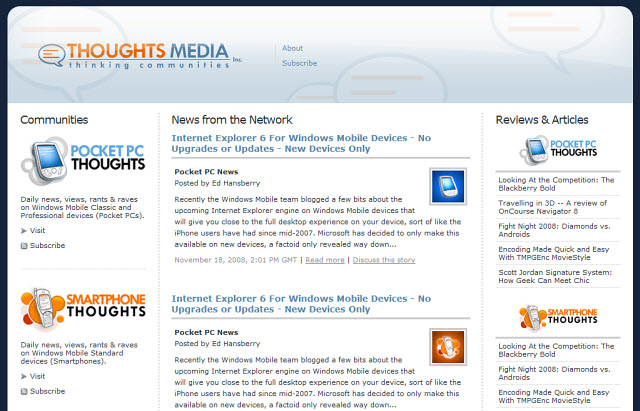The width and height of the screenshot is (640, 411).
Task: Open Scott Jordan Signature System article
Action: [555, 276]
